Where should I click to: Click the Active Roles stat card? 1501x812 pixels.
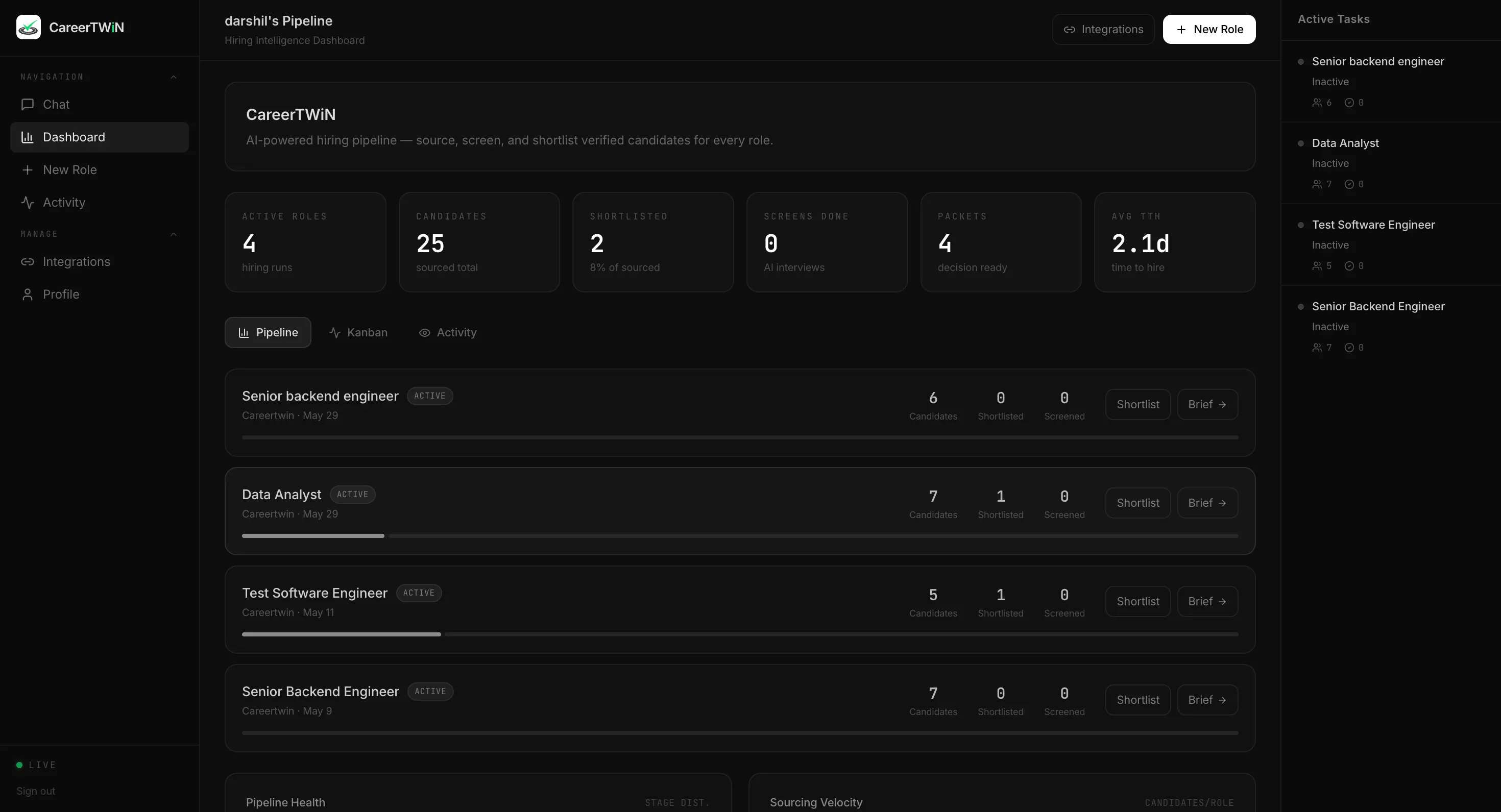click(x=305, y=242)
